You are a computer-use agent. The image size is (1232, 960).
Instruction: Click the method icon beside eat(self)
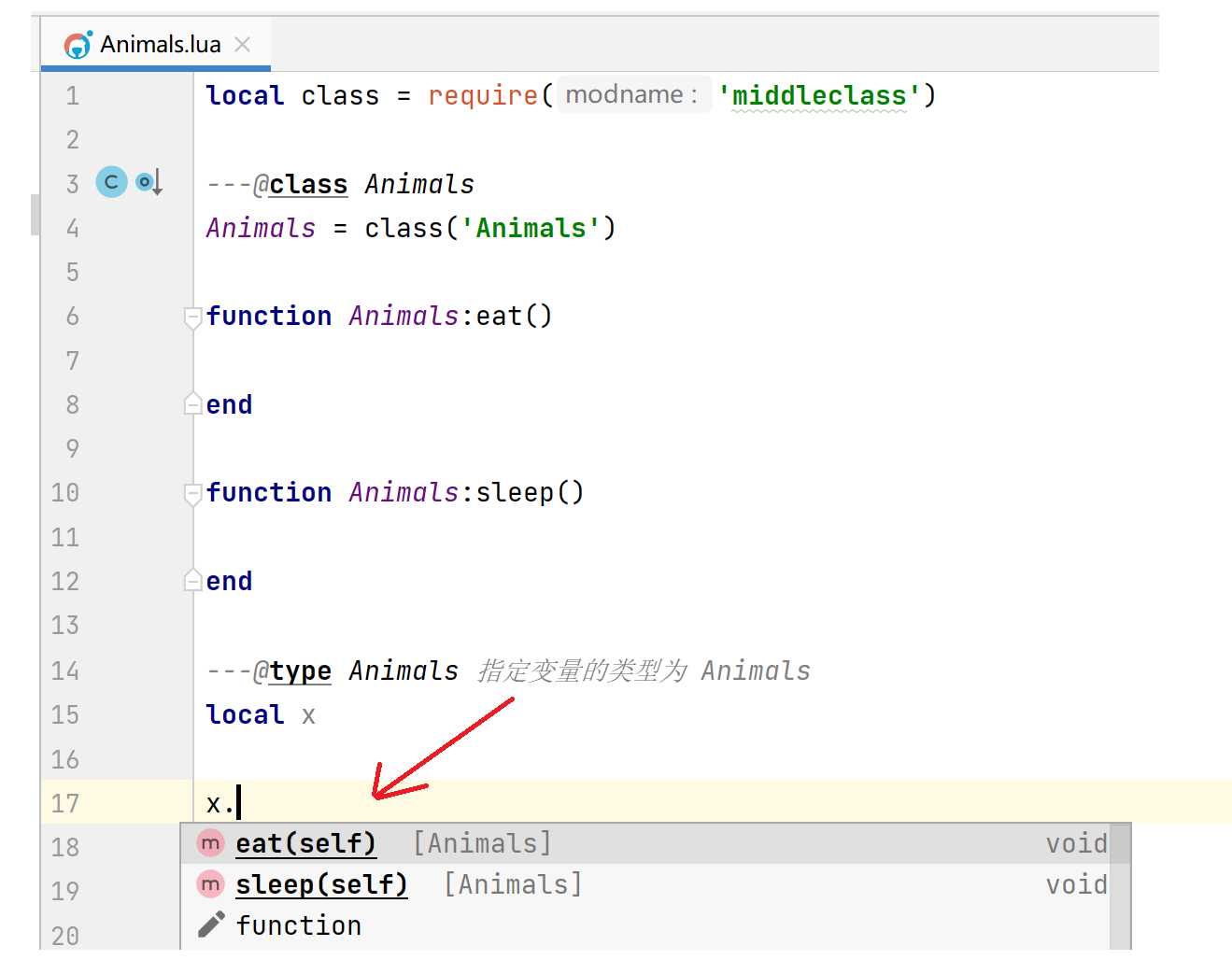211,843
